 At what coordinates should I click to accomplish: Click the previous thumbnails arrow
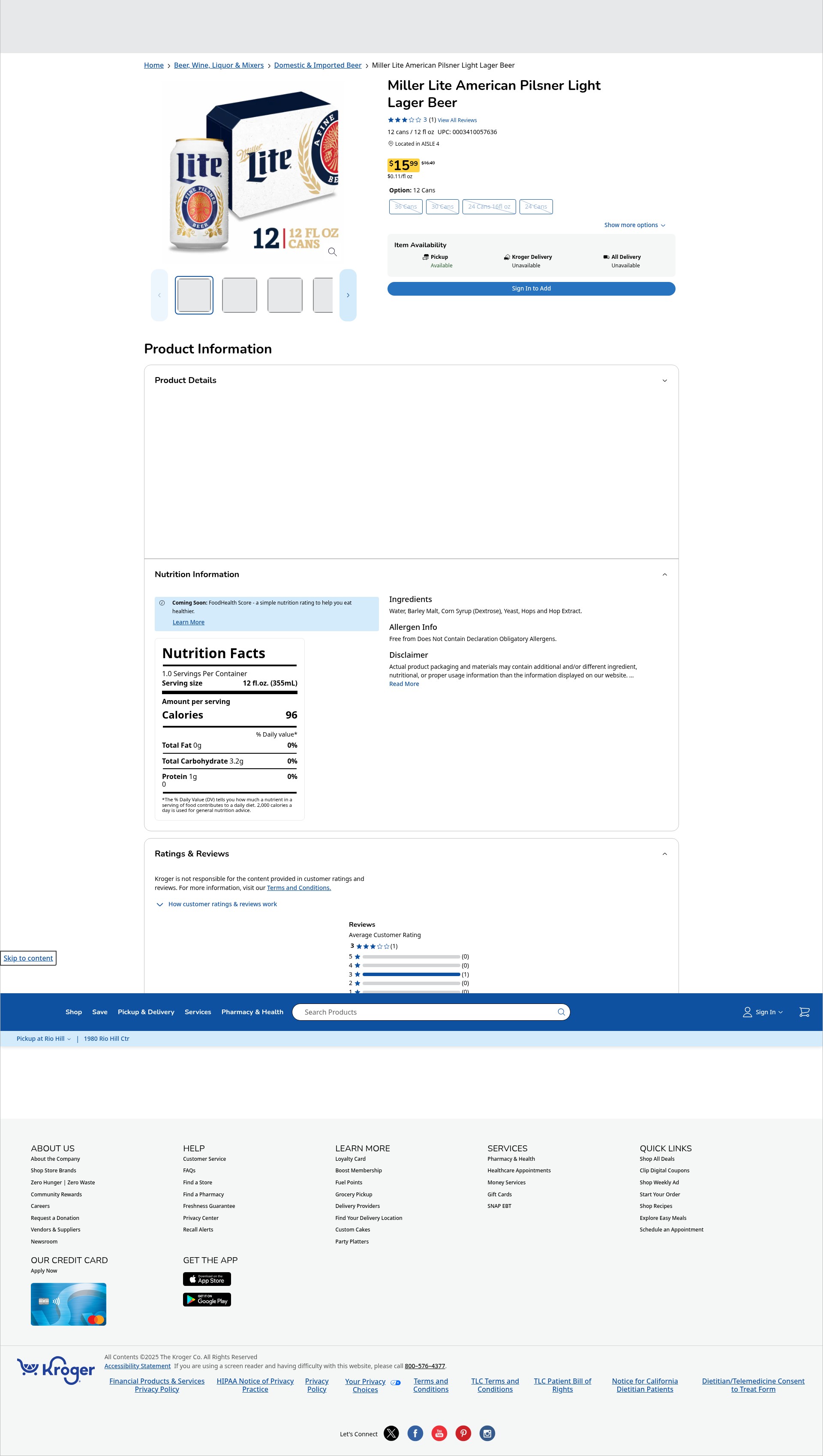point(159,295)
